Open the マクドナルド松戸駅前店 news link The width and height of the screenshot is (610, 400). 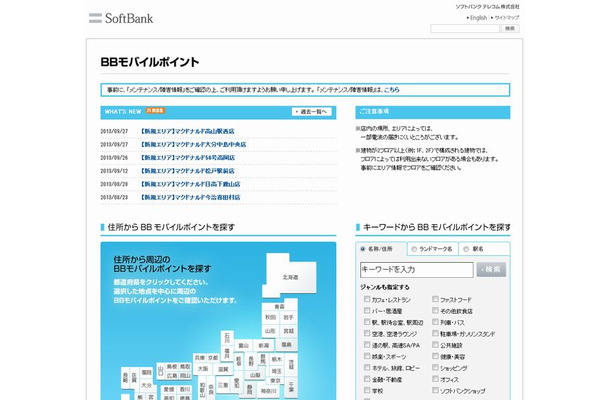point(187,171)
